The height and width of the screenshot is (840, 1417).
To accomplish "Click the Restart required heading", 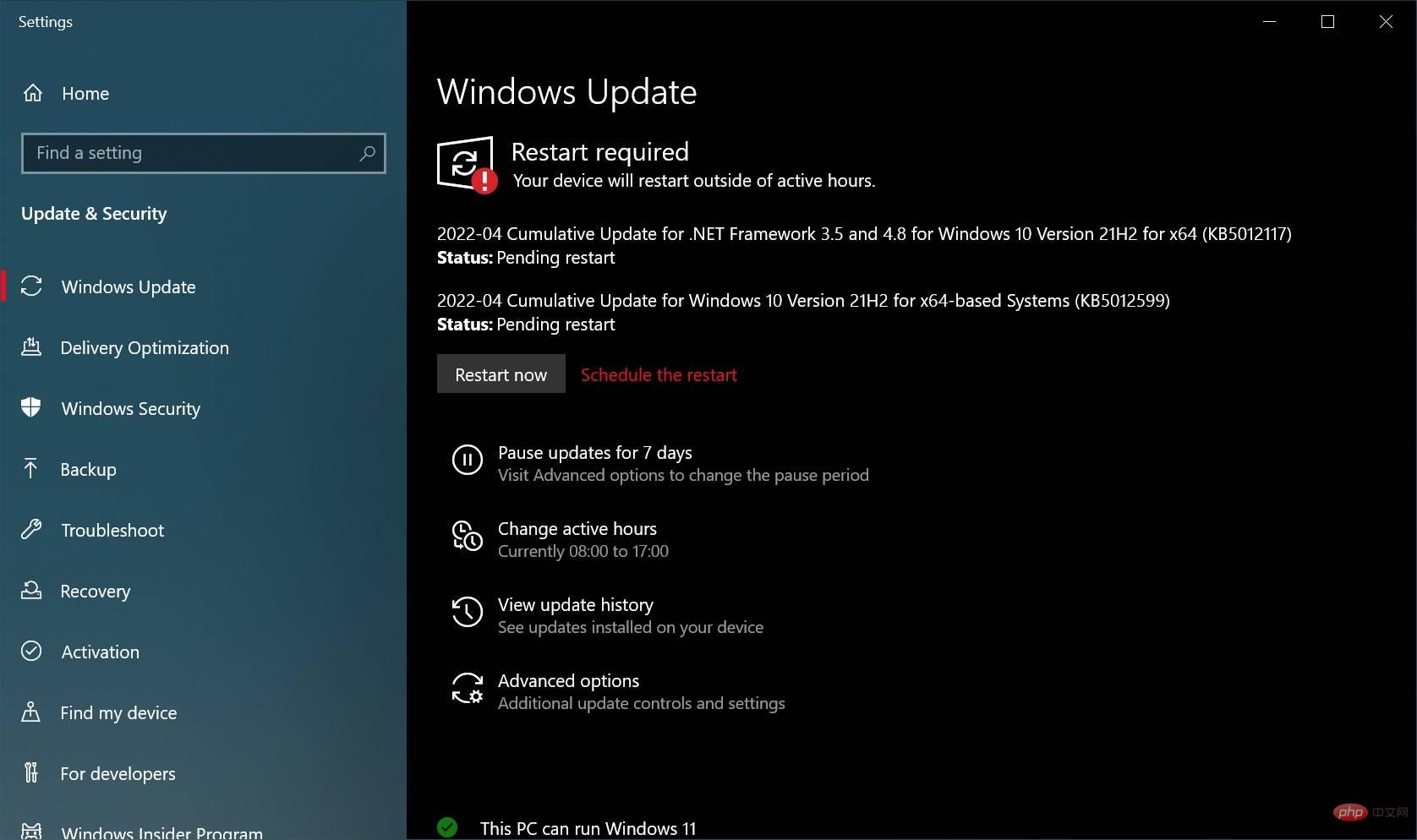I will [600, 152].
